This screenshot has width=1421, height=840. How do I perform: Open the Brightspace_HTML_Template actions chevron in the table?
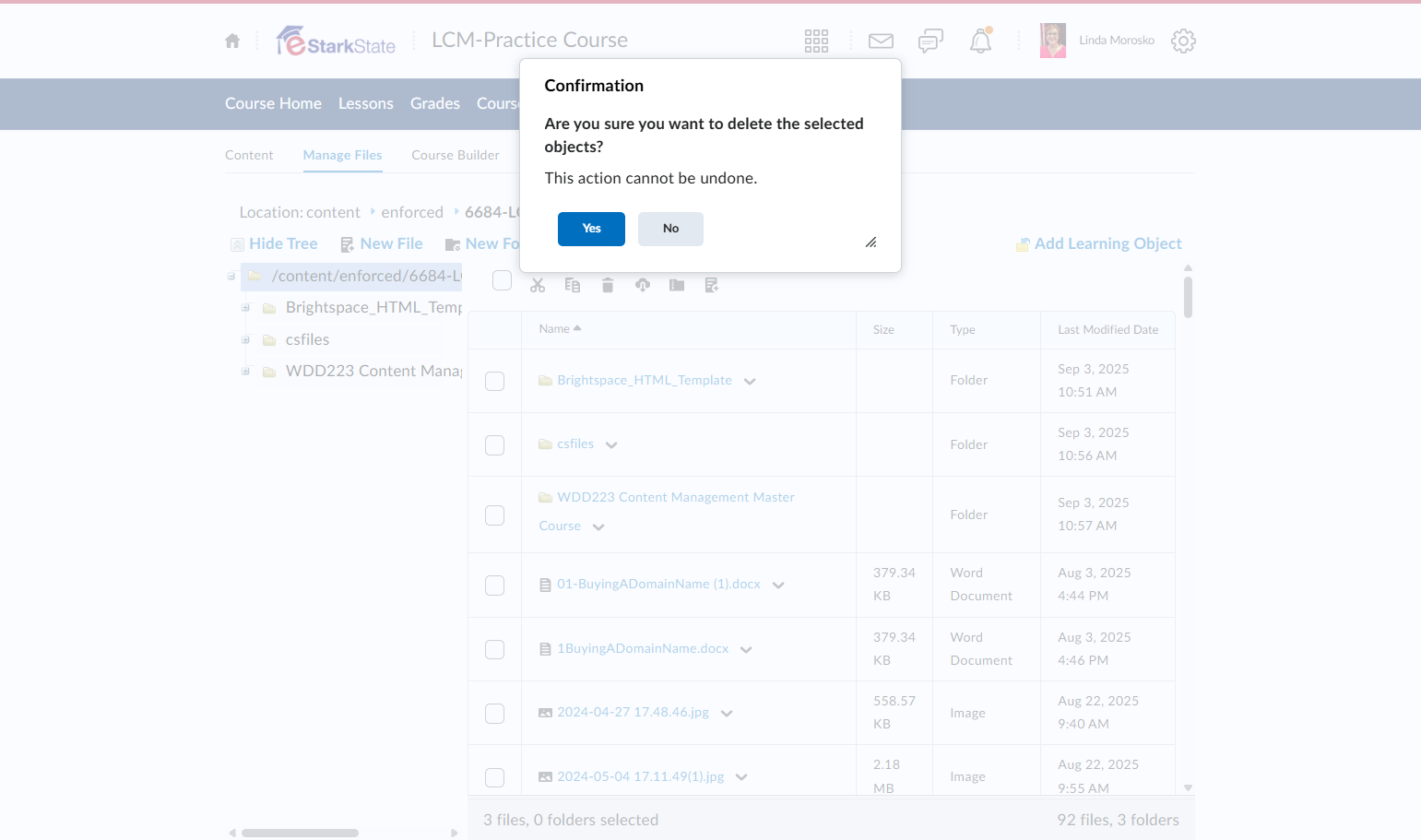[750, 382]
